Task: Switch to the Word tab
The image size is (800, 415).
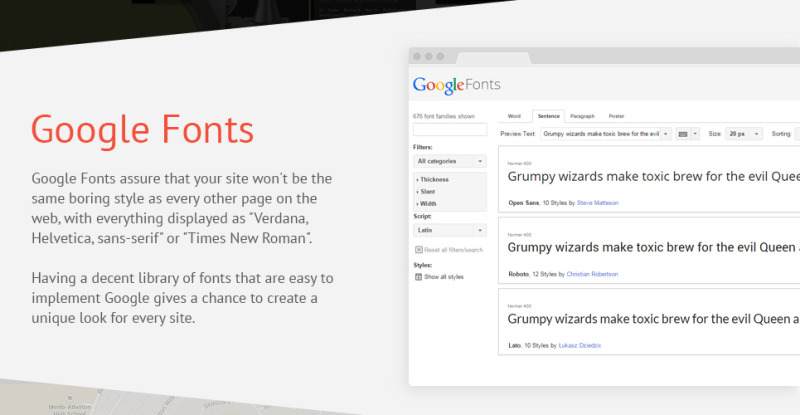Action: (514, 116)
